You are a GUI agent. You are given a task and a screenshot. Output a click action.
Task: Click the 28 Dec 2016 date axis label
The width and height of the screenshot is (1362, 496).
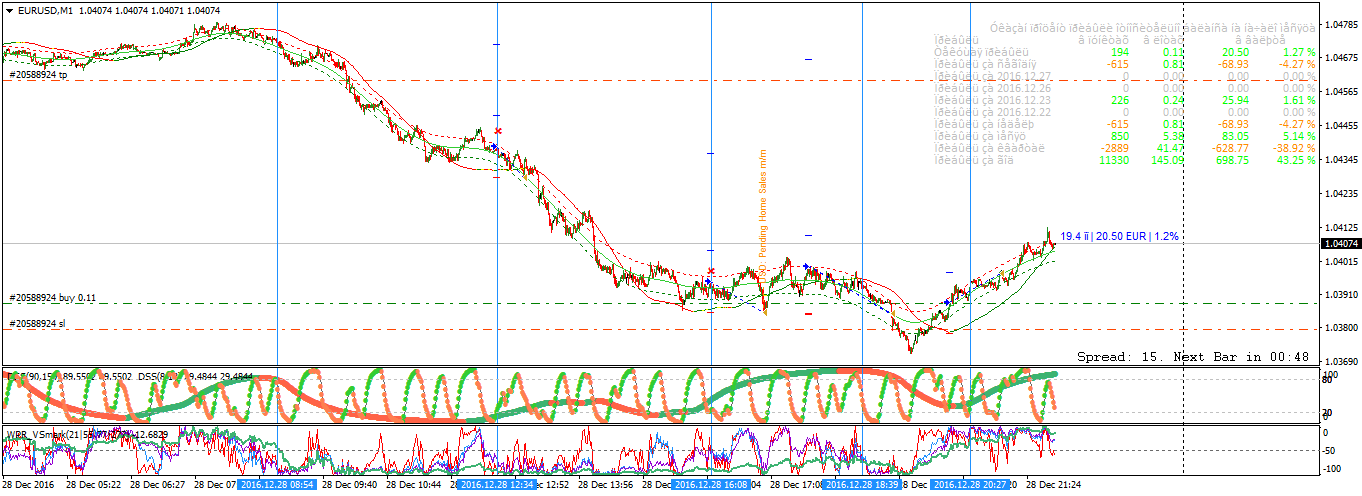[x=28, y=485]
